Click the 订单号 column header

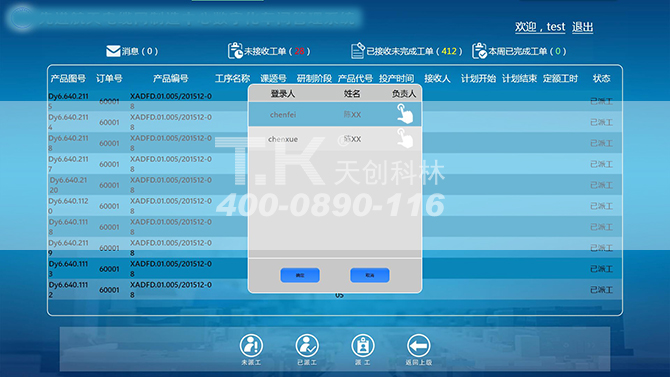109,79
